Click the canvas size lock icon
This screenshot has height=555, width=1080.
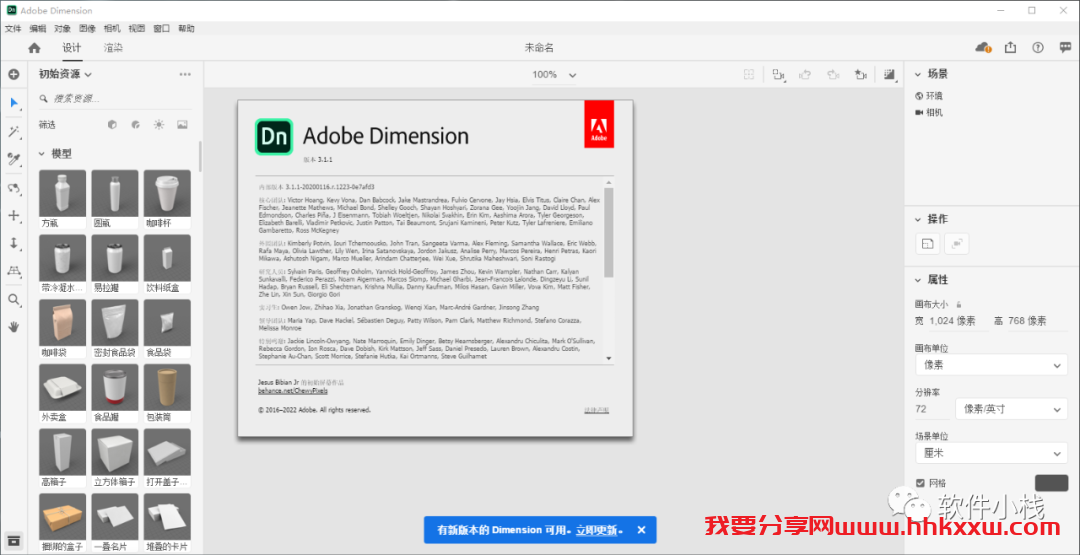point(959,304)
